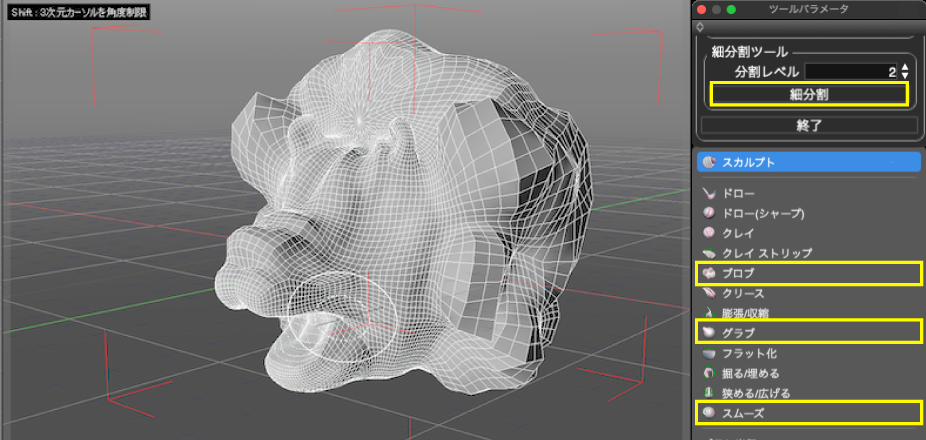Select the ドロー brush icon
Screen dimensions: 926x440
(x=708, y=193)
